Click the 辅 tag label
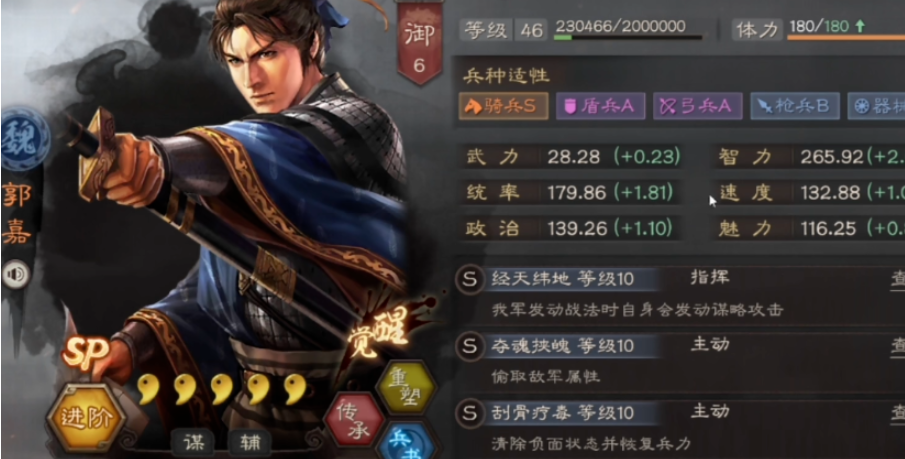Viewport: 905px width, 459px height. (x=249, y=443)
